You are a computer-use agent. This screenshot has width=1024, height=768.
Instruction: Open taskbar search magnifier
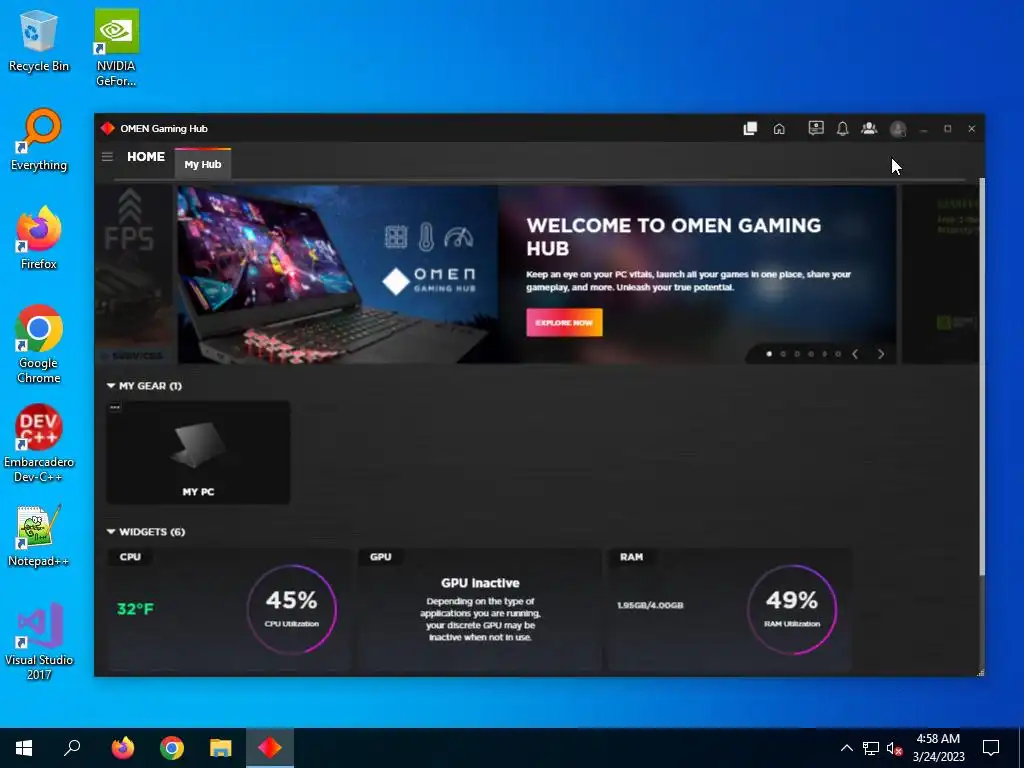coord(72,748)
